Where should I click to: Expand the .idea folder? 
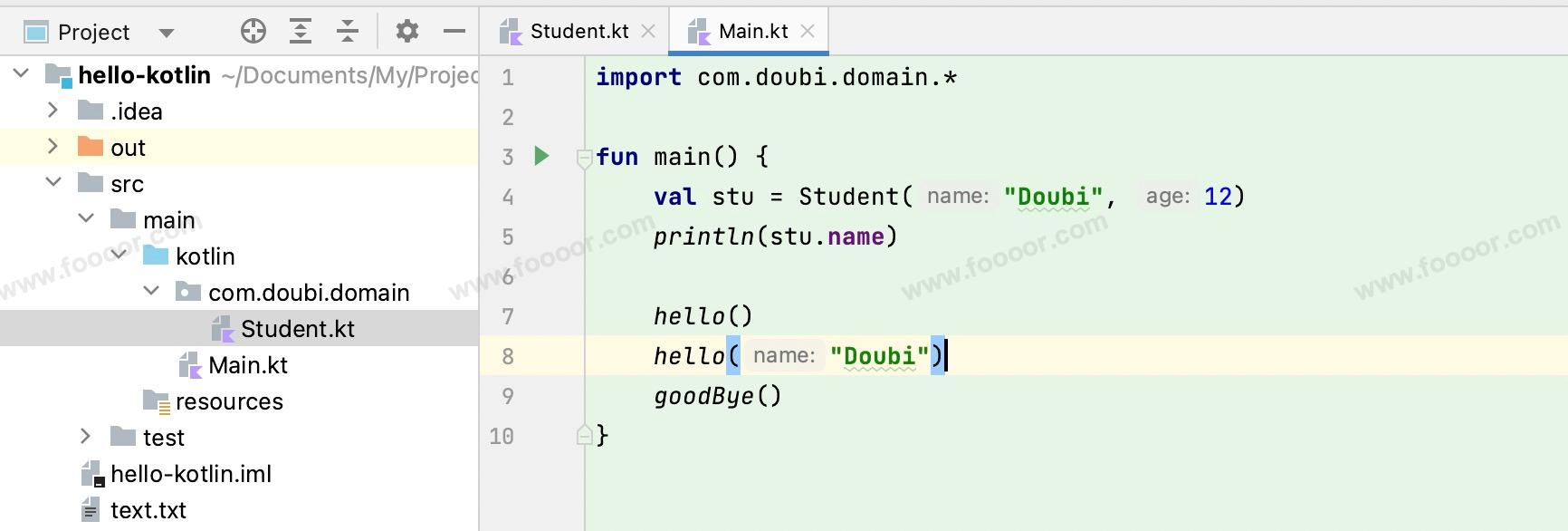[53, 111]
